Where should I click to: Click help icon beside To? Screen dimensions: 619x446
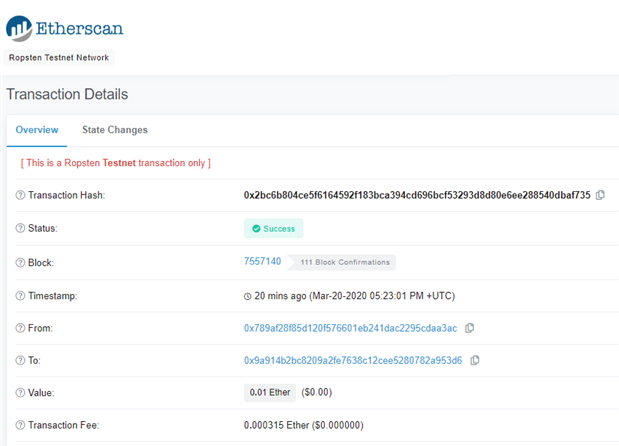pos(20,360)
